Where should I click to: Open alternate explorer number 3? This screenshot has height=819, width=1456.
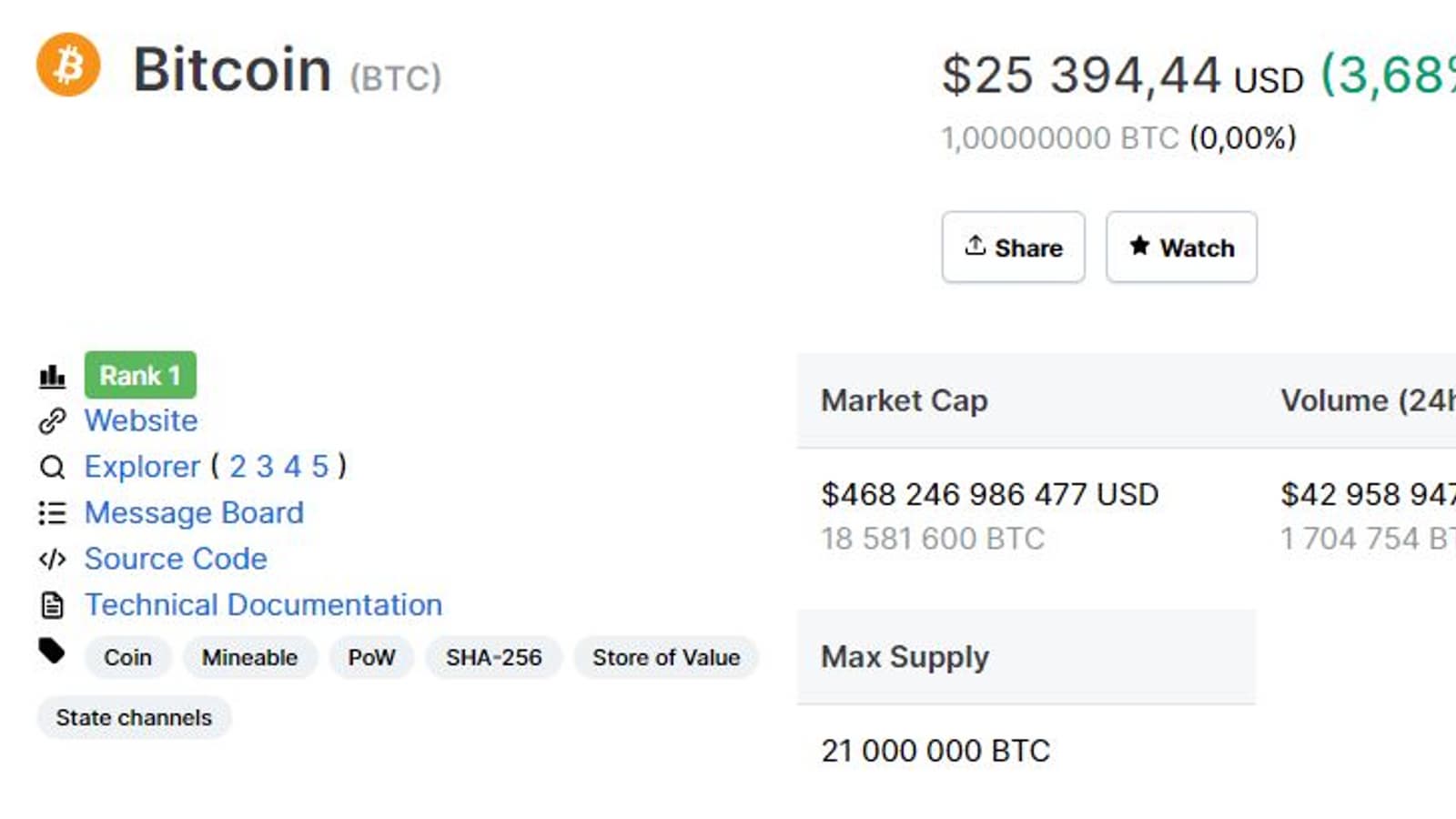265,467
